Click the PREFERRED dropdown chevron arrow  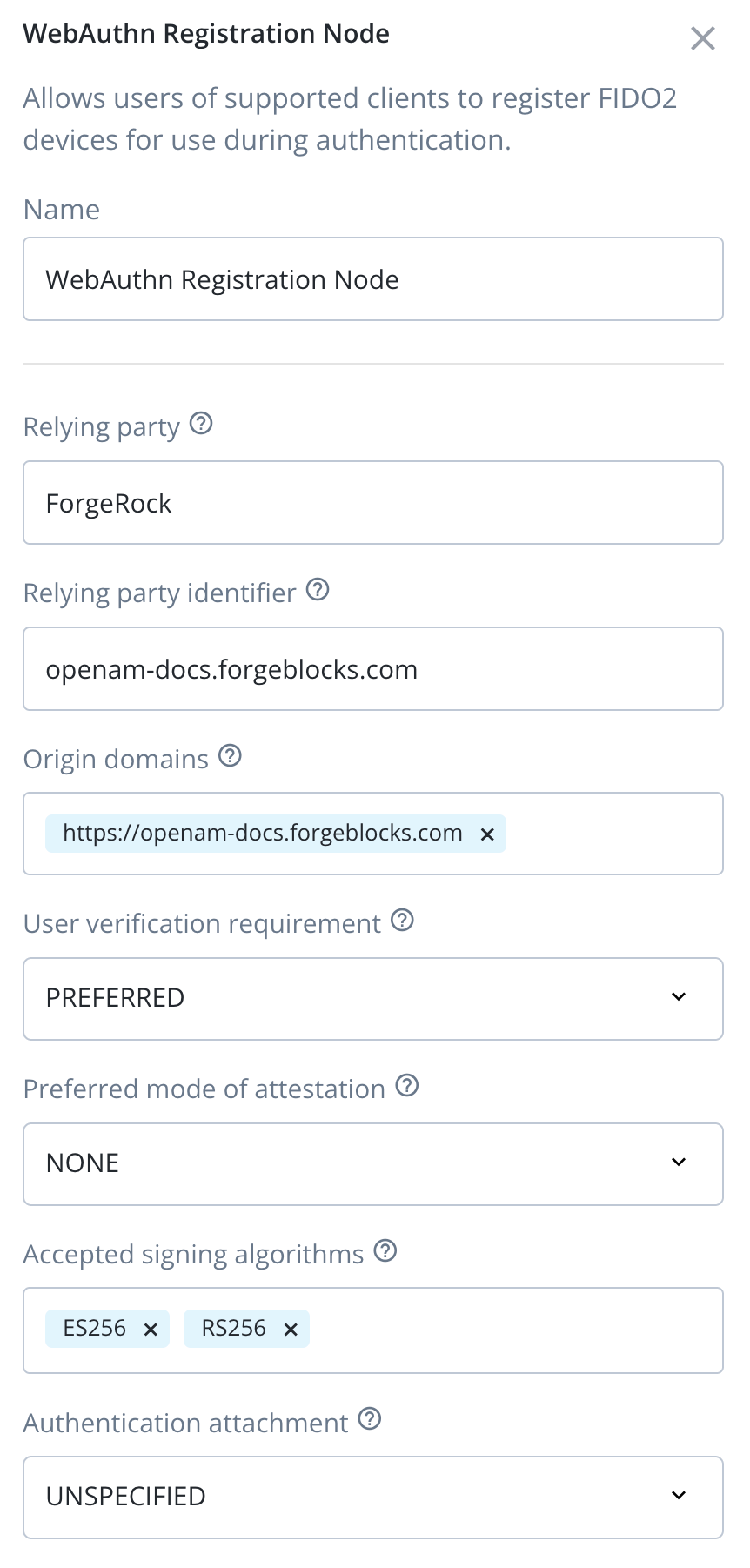tap(679, 997)
